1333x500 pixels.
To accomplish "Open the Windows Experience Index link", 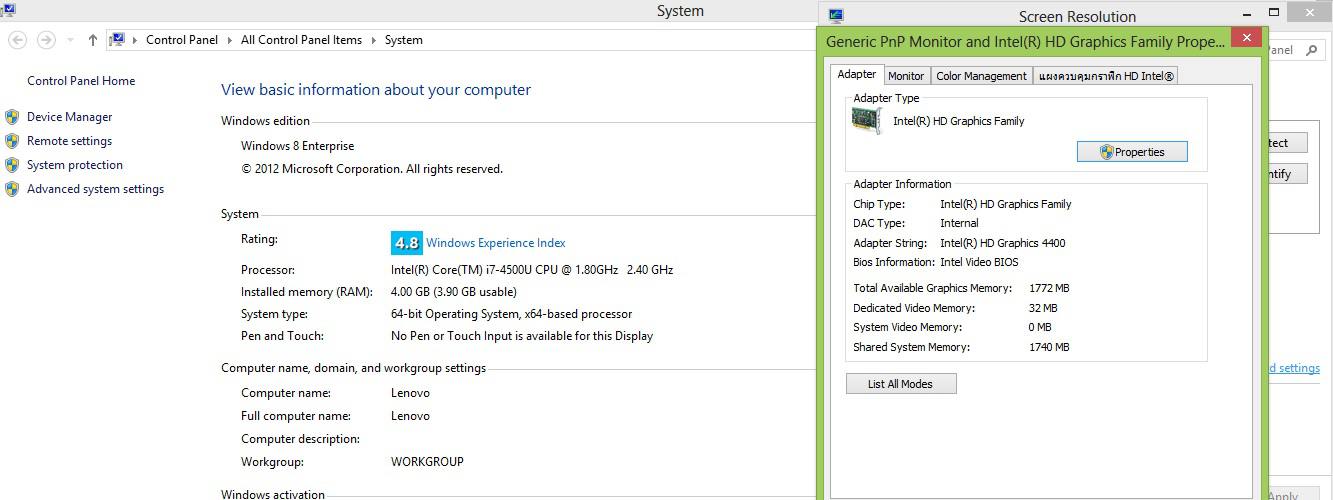I will [495, 242].
